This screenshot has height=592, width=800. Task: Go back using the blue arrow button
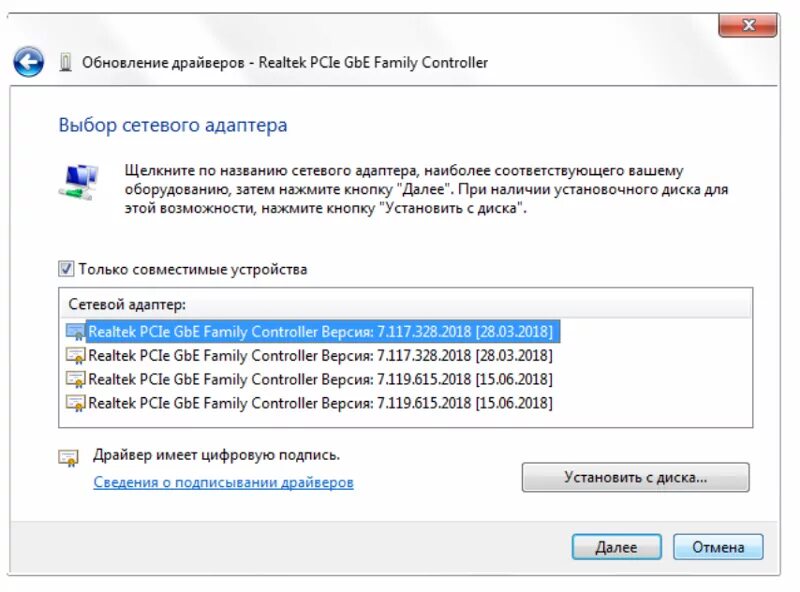coord(29,62)
